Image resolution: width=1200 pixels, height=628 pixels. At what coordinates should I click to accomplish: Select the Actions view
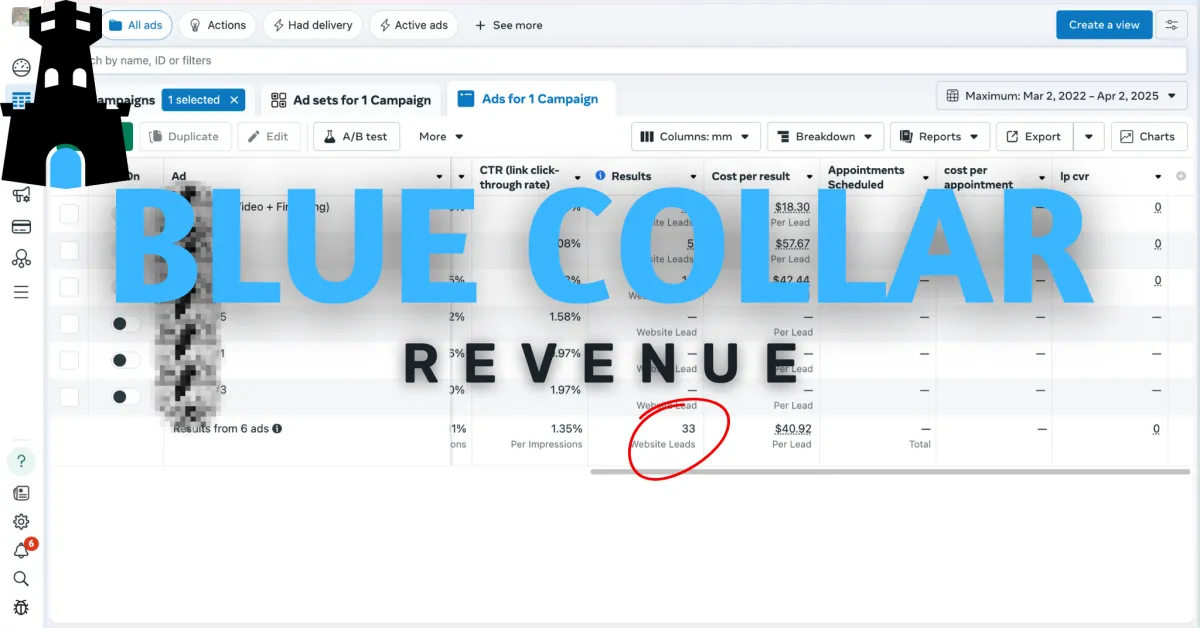pos(217,25)
